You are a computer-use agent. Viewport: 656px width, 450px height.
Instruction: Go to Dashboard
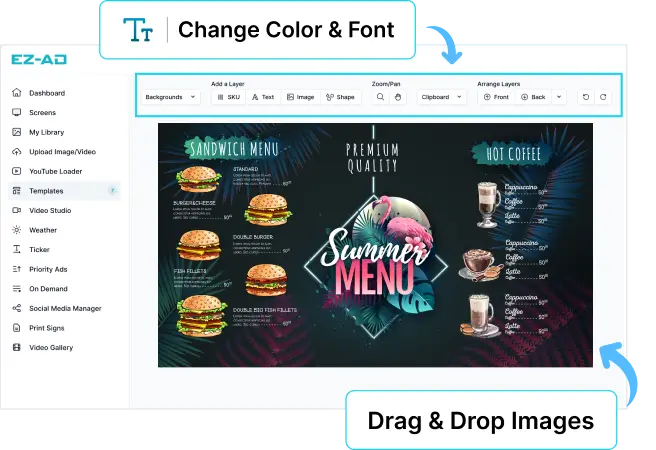click(x=47, y=93)
